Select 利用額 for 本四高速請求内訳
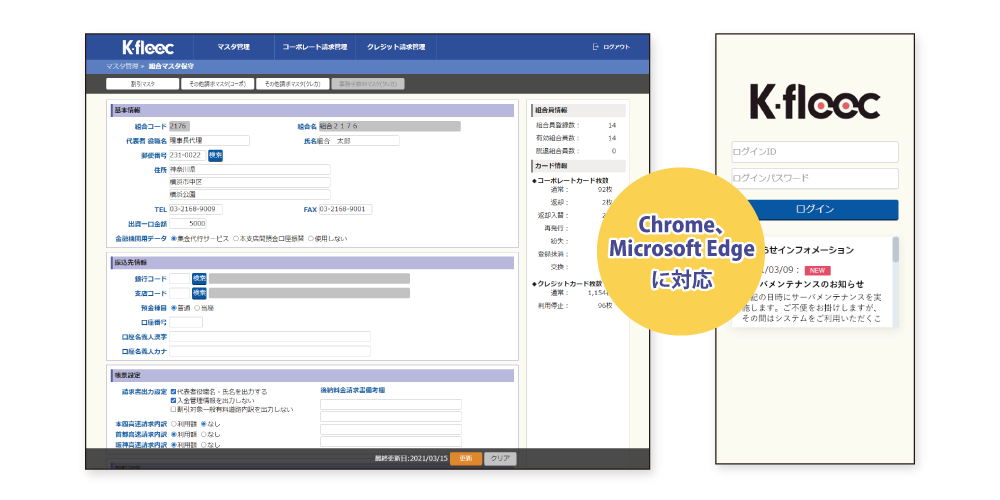Viewport: 1000px width, 500px height. [173, 423]
